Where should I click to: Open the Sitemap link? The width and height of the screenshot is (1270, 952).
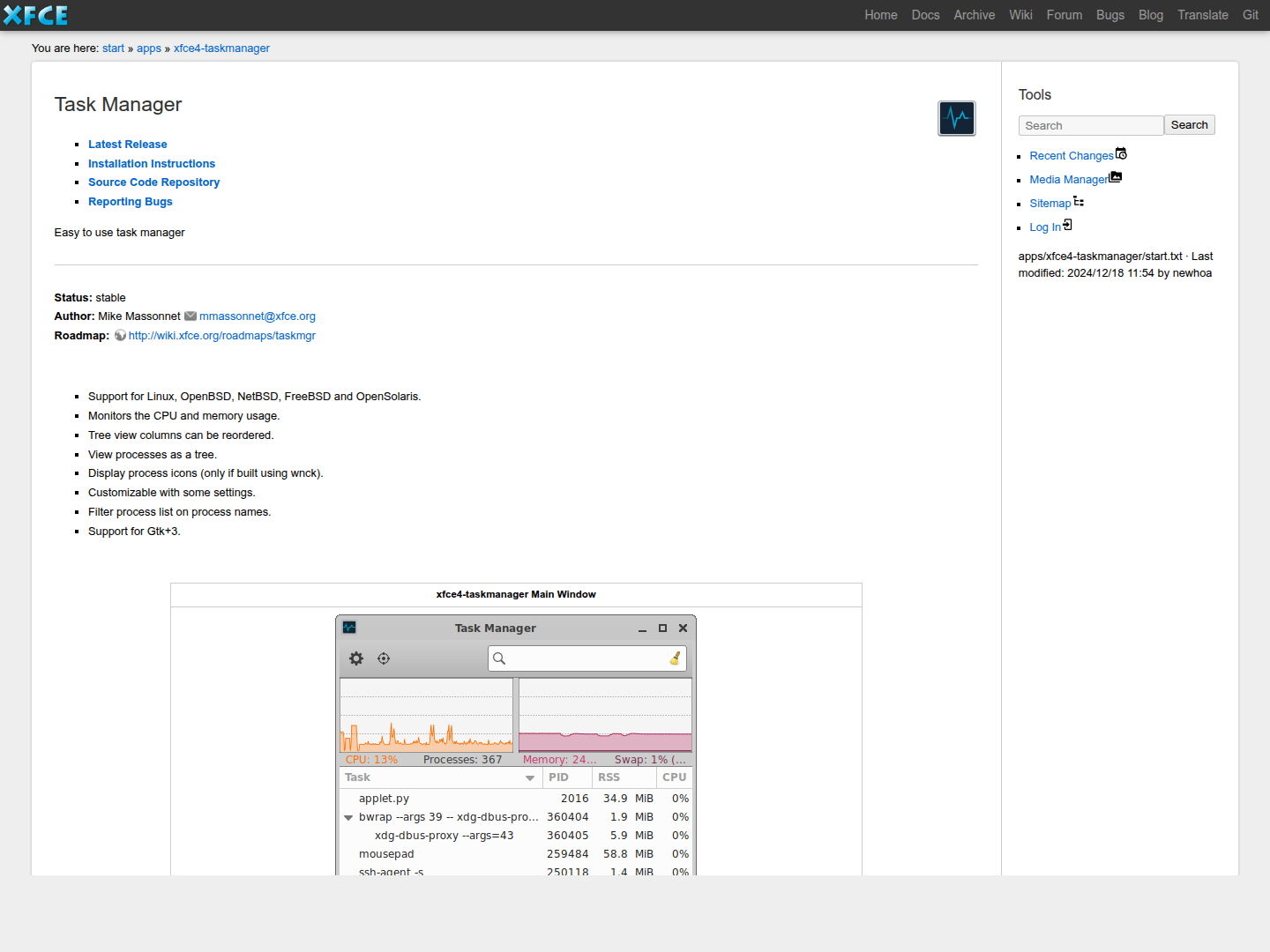(1050, 204)
